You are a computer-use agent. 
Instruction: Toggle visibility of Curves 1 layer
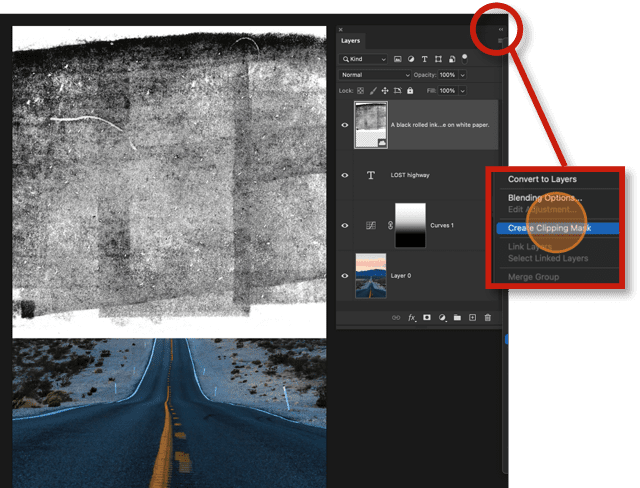click(x=345, y=226)
